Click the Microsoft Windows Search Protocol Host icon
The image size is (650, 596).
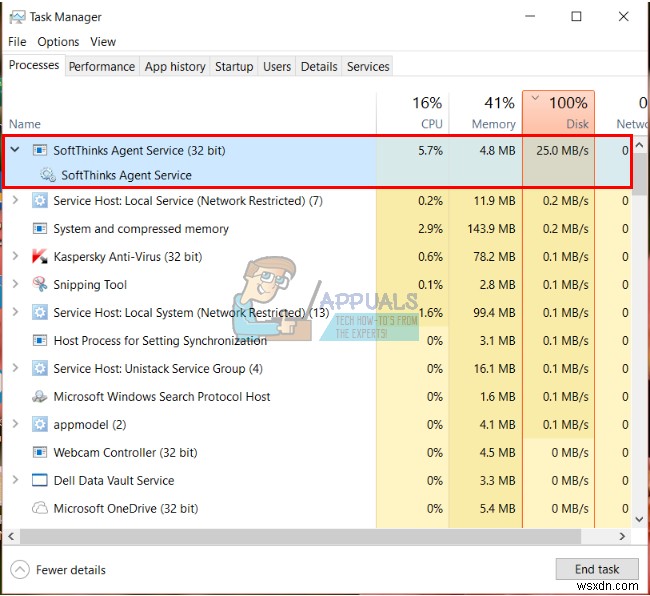[40, 397]
